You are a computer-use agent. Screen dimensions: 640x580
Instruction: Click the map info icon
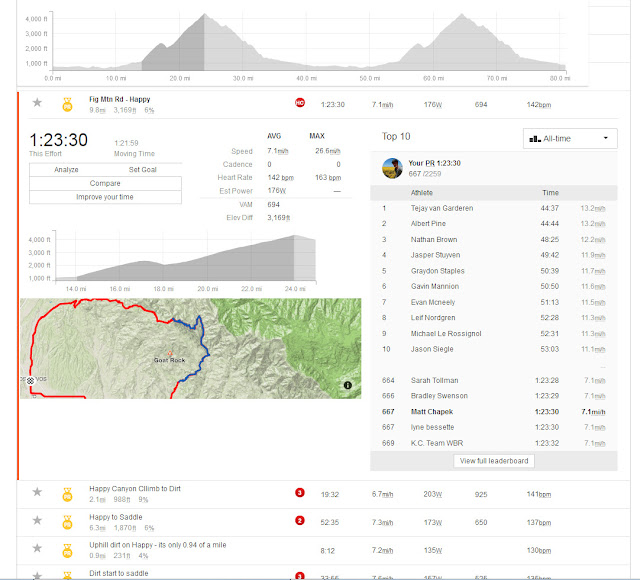347,385
